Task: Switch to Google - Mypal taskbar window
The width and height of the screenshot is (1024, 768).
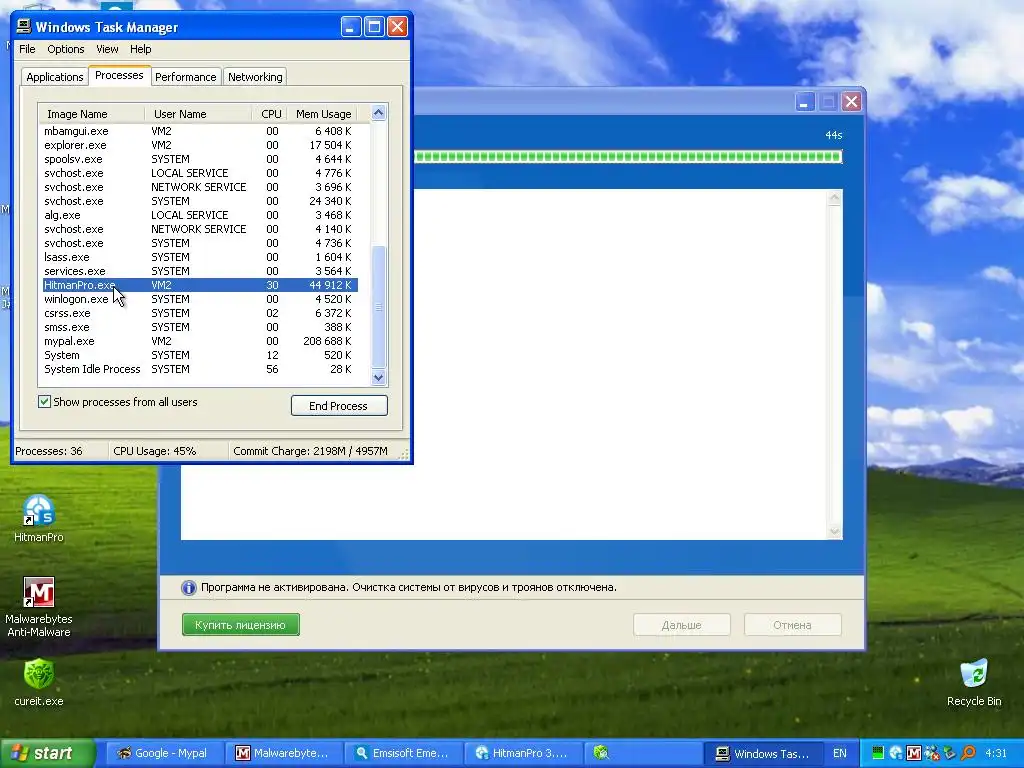Action: point(163,753)
